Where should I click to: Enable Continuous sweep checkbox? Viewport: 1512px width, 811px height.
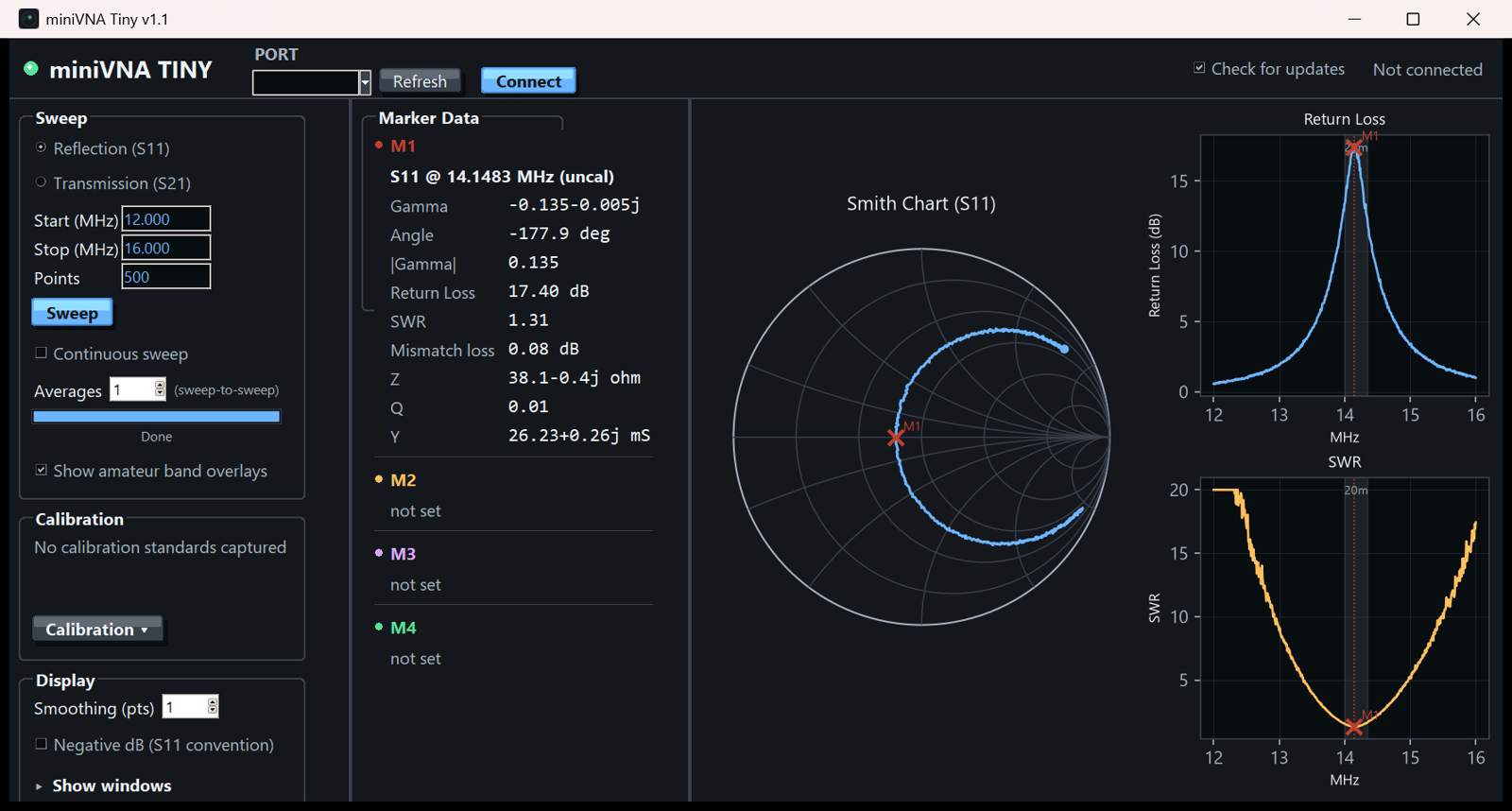42,353
